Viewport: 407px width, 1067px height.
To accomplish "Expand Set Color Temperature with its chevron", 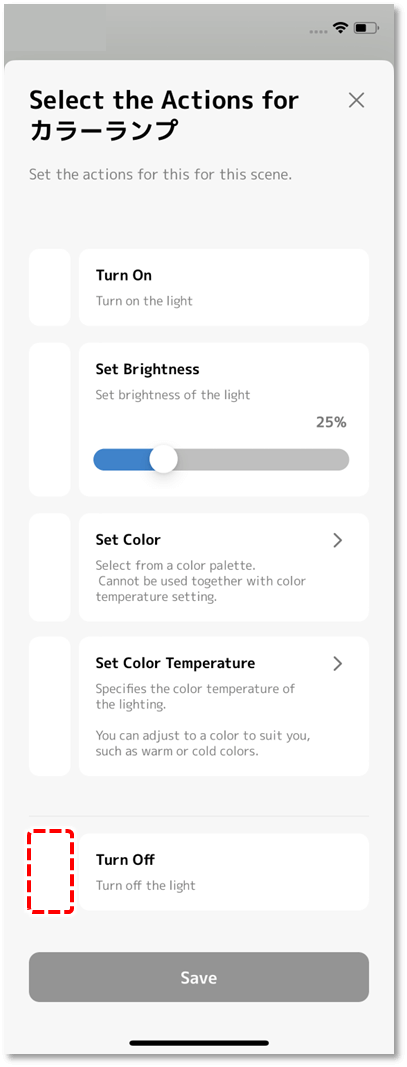I will click(x=338, y=663).
